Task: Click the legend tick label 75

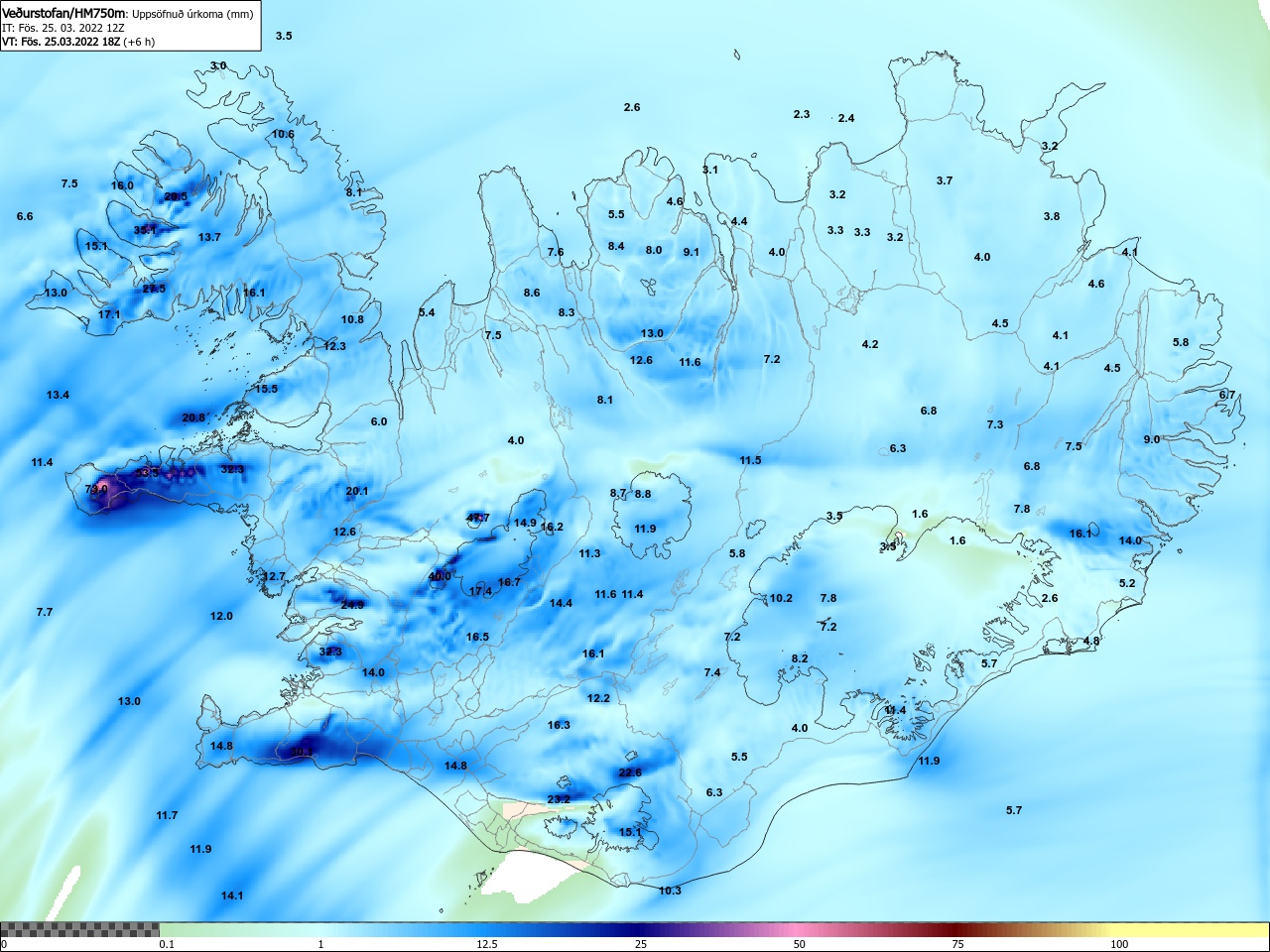Action: pos(957,944)
